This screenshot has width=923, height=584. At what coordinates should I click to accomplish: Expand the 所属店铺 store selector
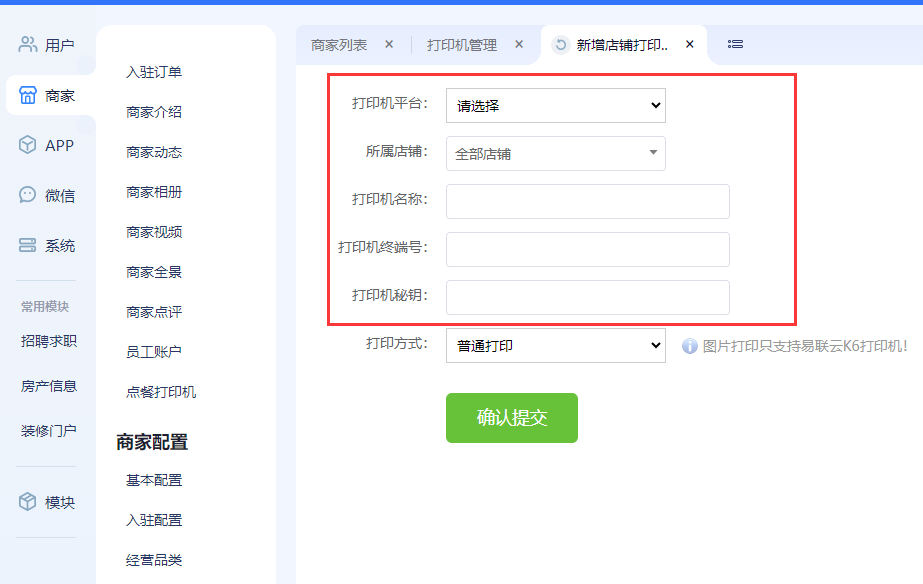(556, 154)
